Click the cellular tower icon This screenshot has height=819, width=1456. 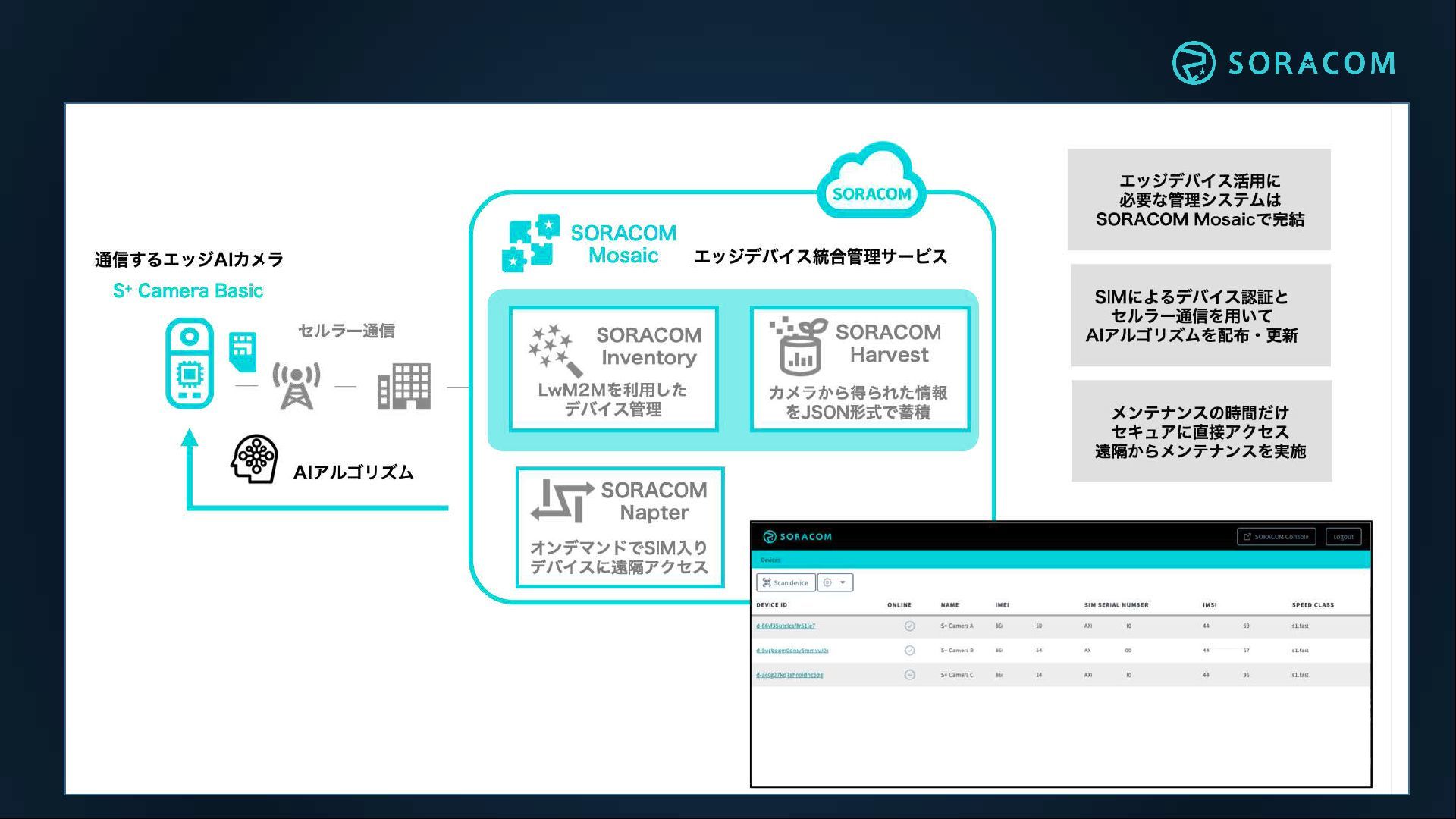(297, 386)
